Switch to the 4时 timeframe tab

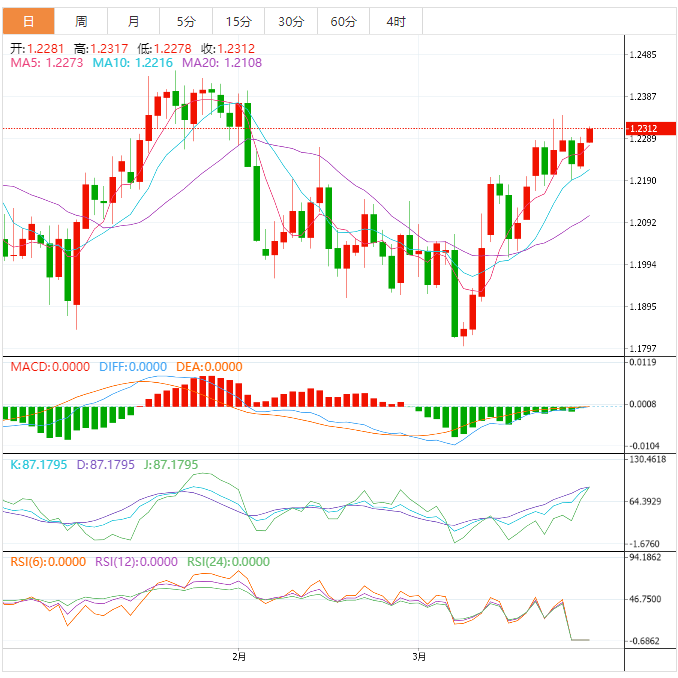pos(395,21)
